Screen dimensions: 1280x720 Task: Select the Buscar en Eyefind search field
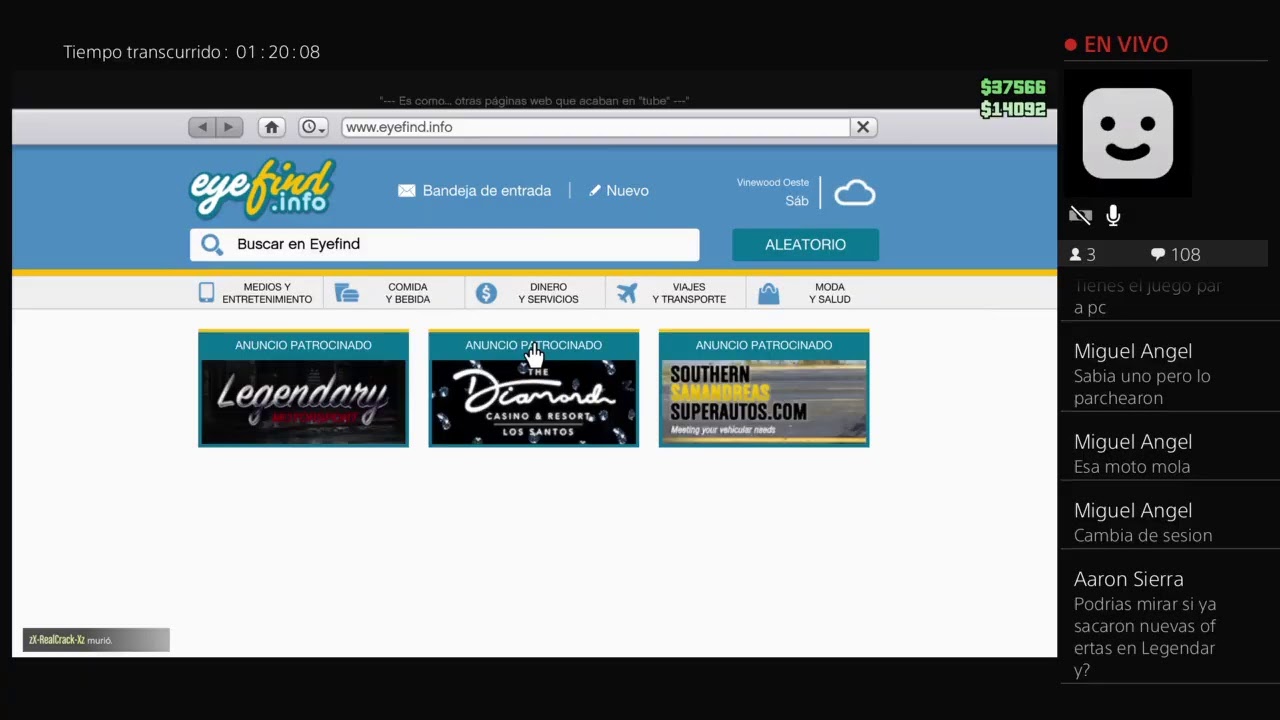pyautogui.click(x=444, y=244)
